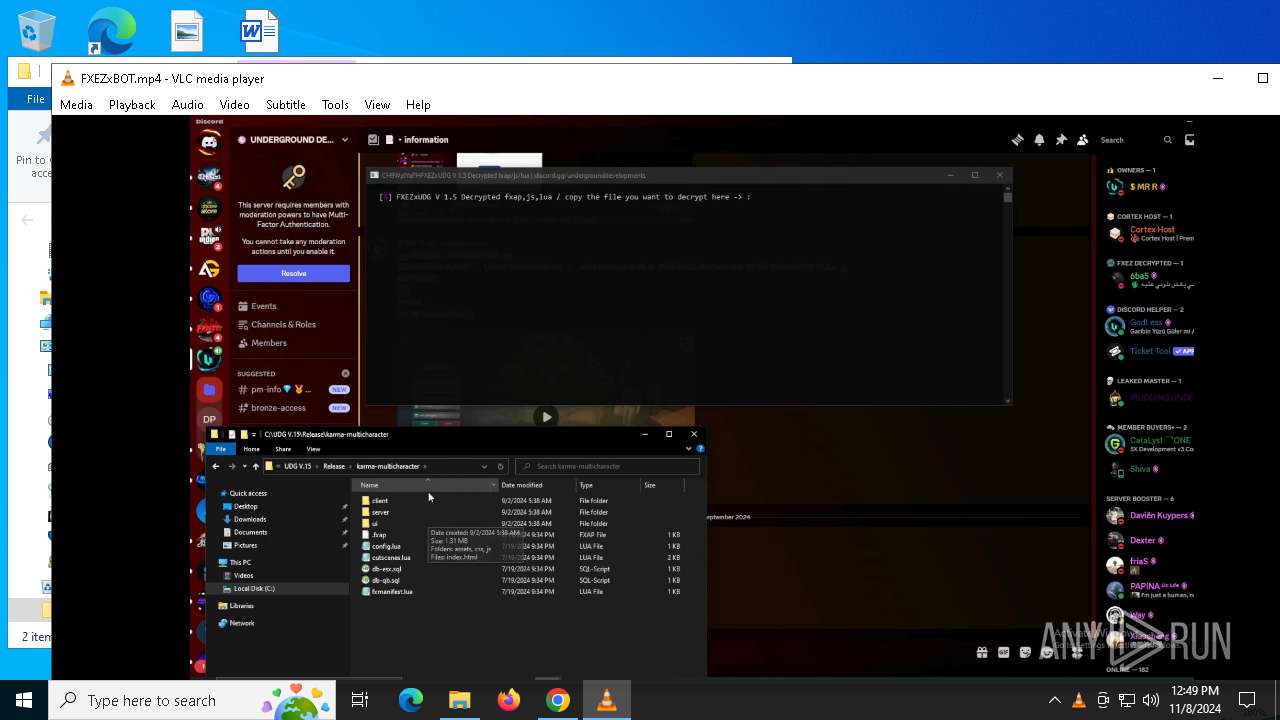Viewport: 1280px width, 720px height.
Task: Open the View menu in VLC
Action: point(377,104)
